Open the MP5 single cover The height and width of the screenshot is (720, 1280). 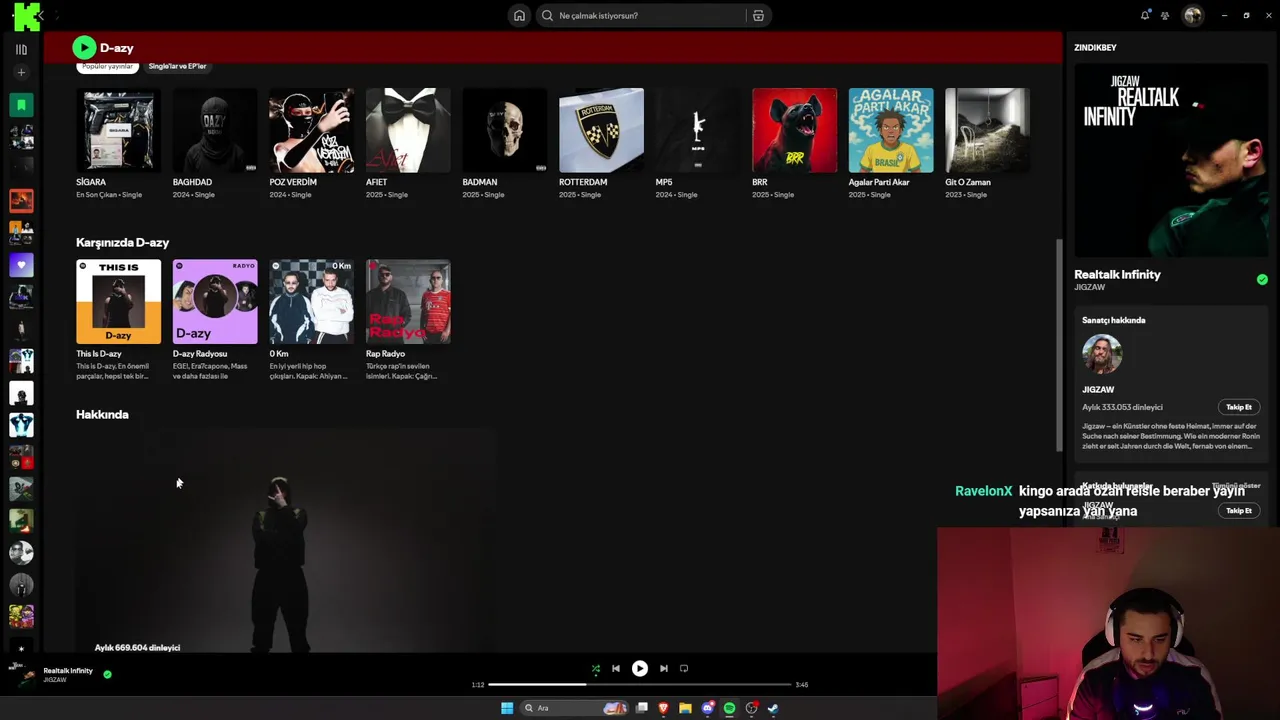point(698,130)
